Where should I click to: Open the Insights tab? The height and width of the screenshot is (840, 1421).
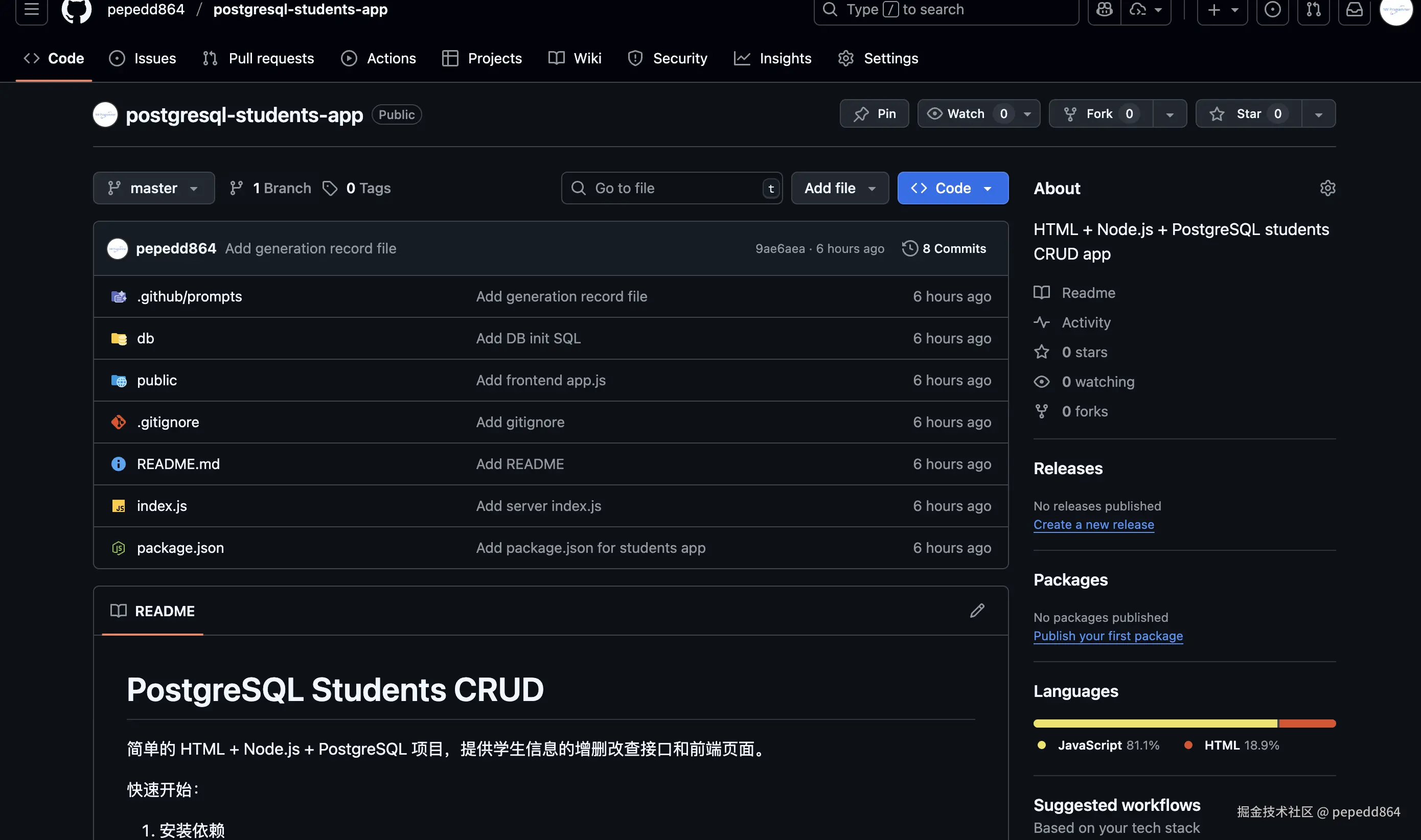[772, 58]
